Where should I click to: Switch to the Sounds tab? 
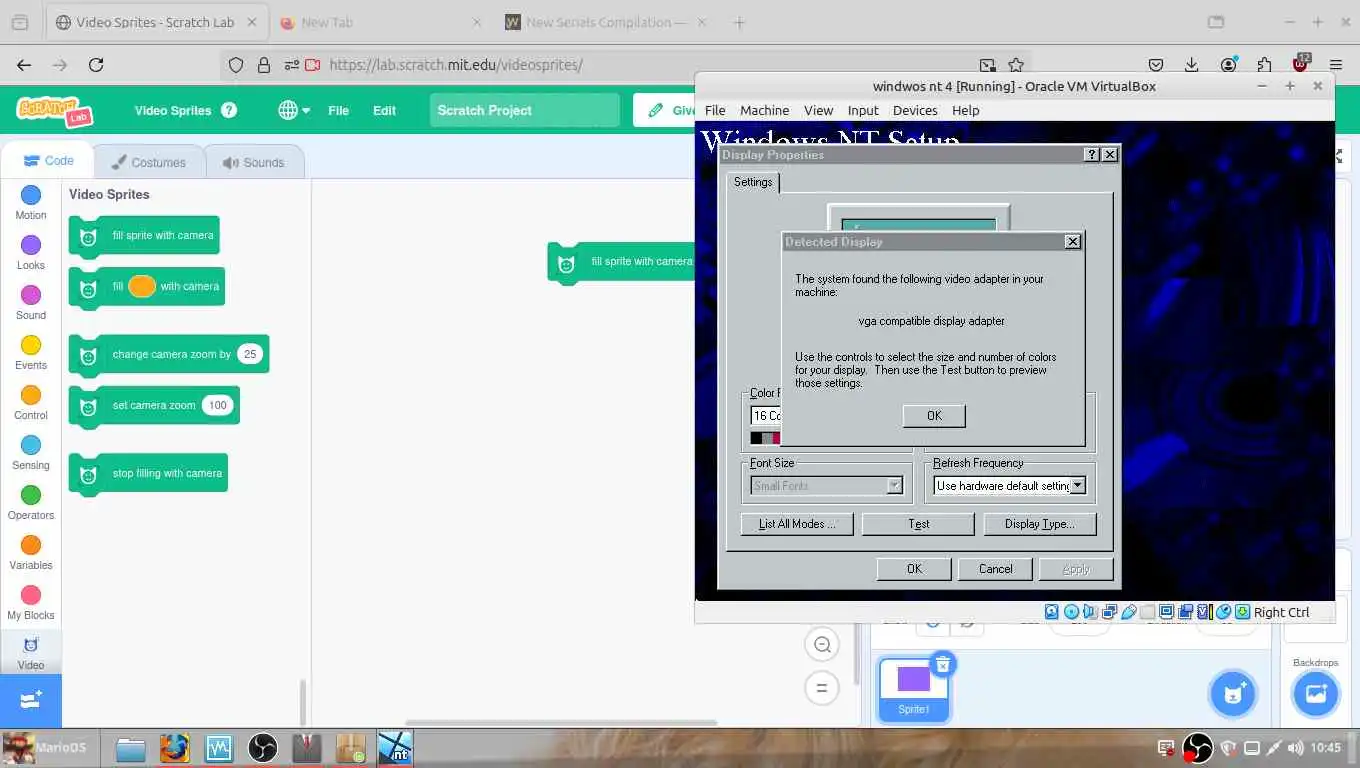(x=254, y=162)
